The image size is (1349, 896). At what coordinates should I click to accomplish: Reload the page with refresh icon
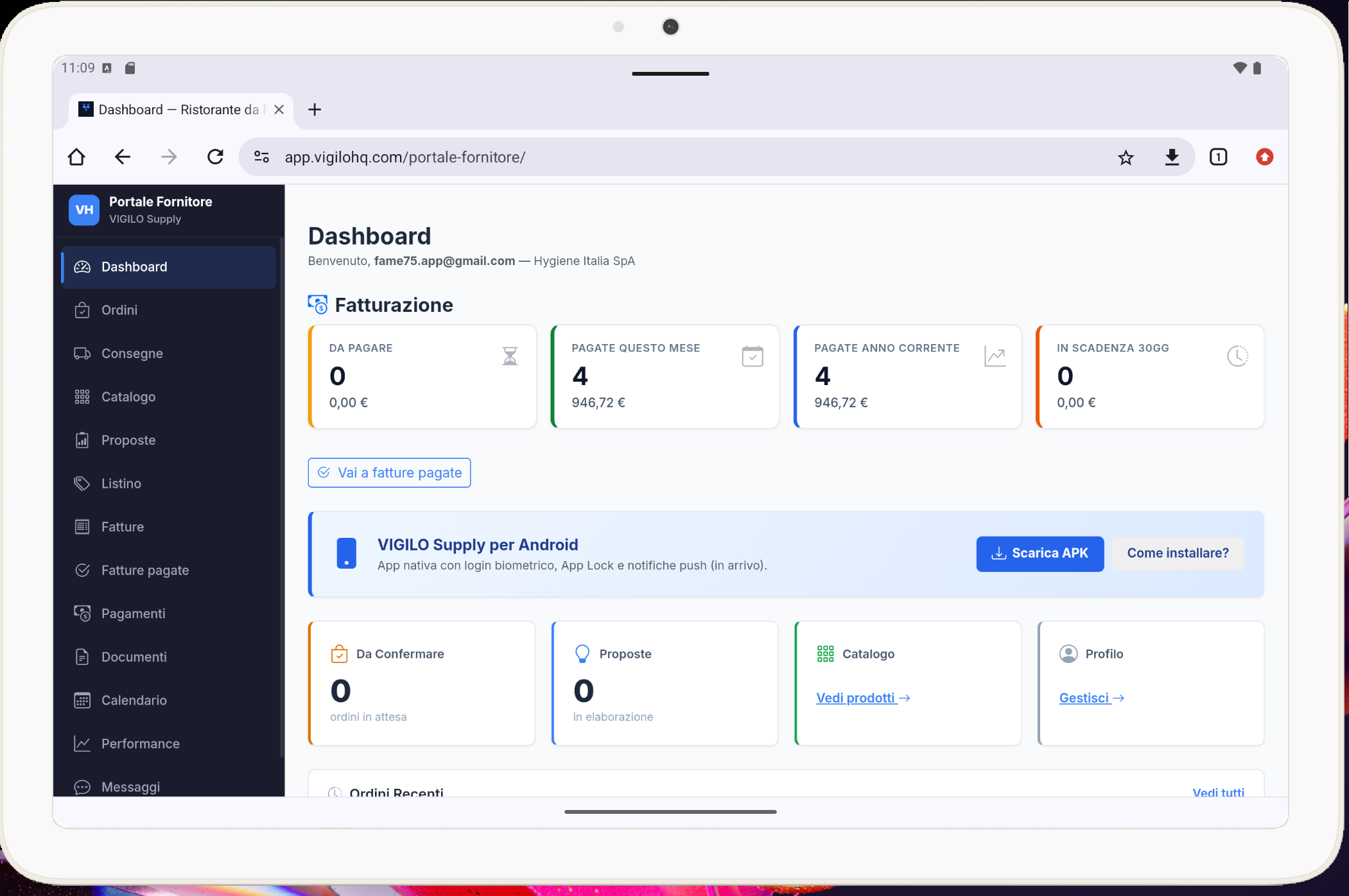point(215,157)
